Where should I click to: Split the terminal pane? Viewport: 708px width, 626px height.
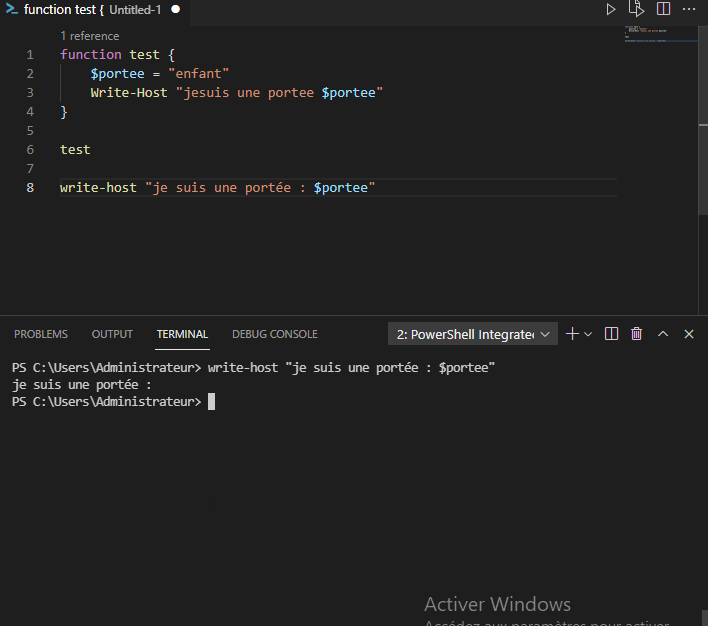click(x=612, y=334)
